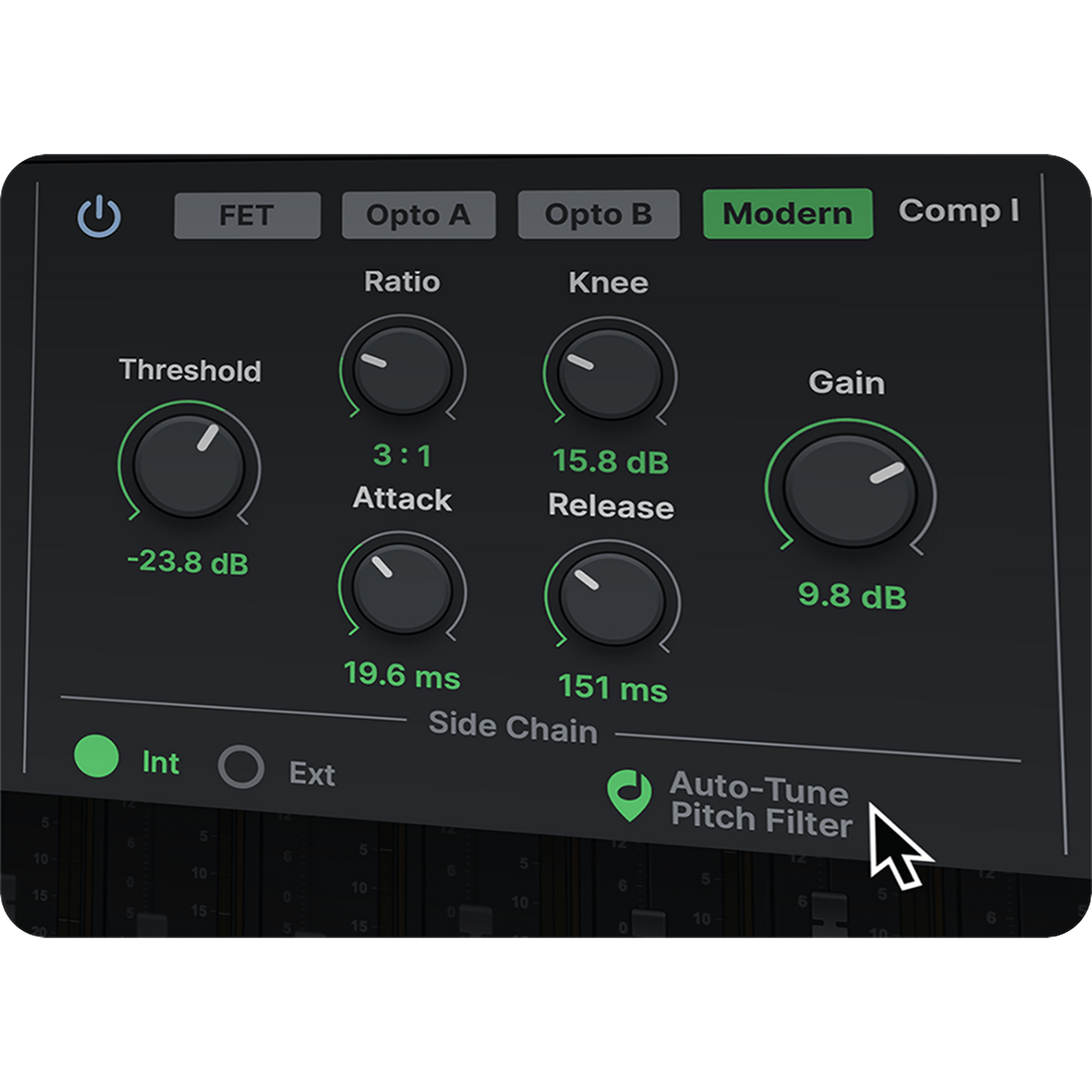
Task: Switch to Opto A compressor mode
Action: [x=418, y=215]
